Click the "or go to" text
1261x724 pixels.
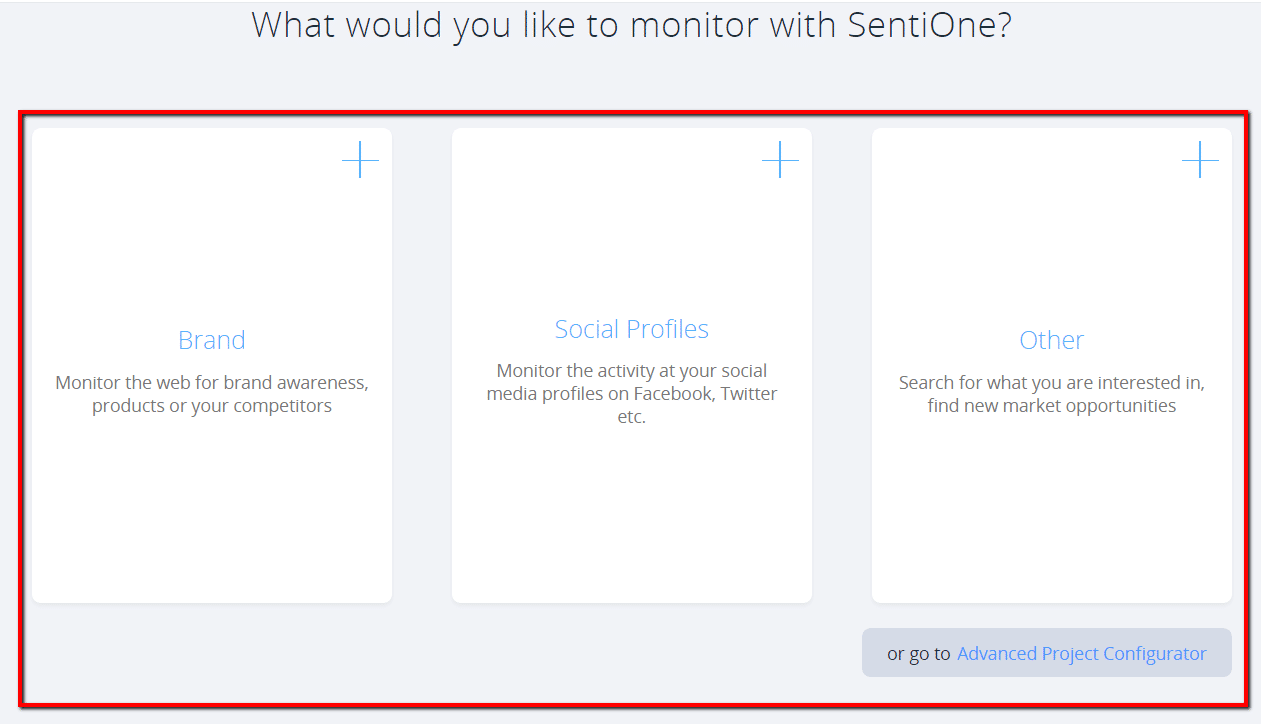(918, 654)
